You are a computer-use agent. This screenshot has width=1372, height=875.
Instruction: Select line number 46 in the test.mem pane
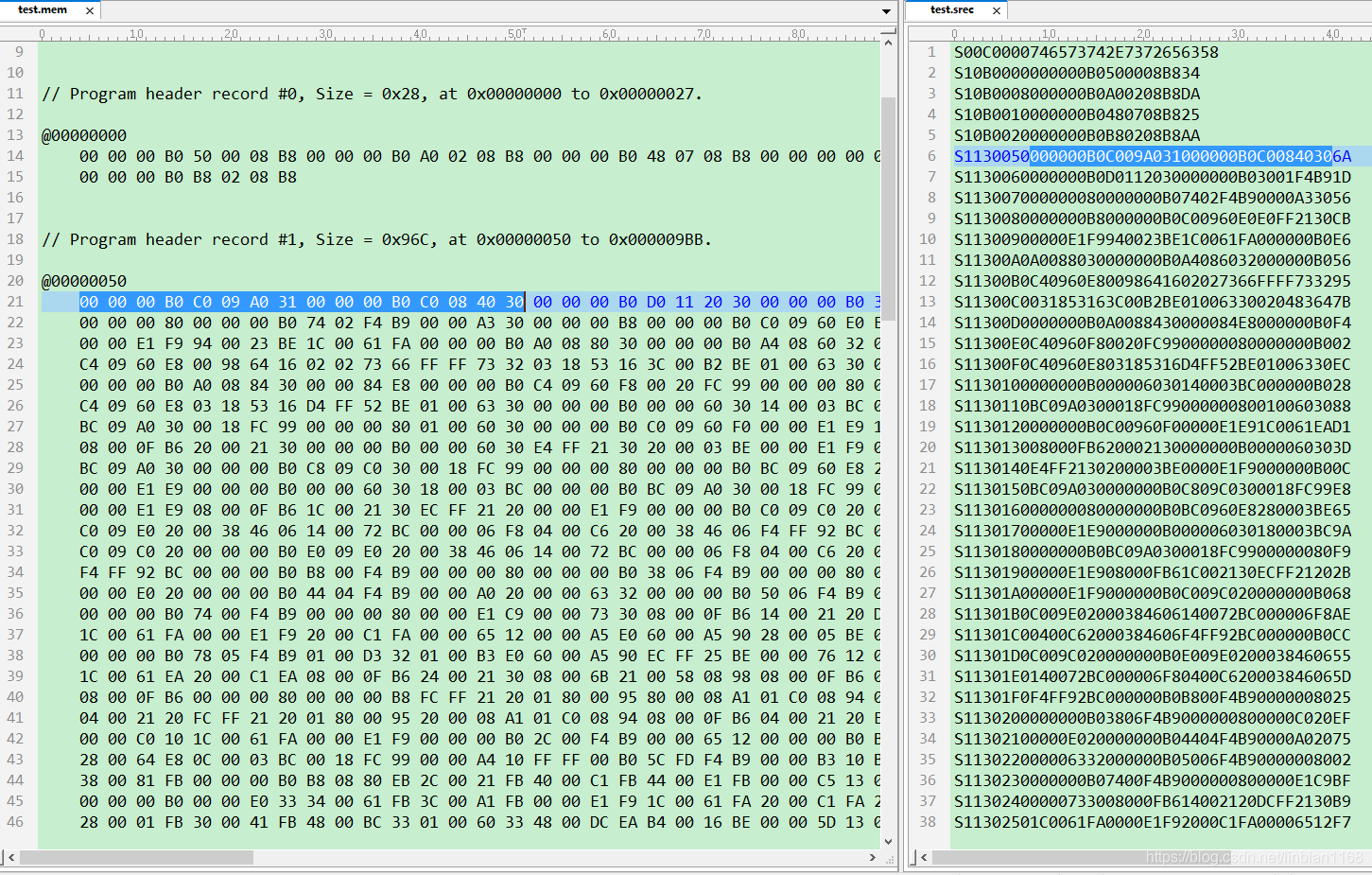(x=15, y=822)
